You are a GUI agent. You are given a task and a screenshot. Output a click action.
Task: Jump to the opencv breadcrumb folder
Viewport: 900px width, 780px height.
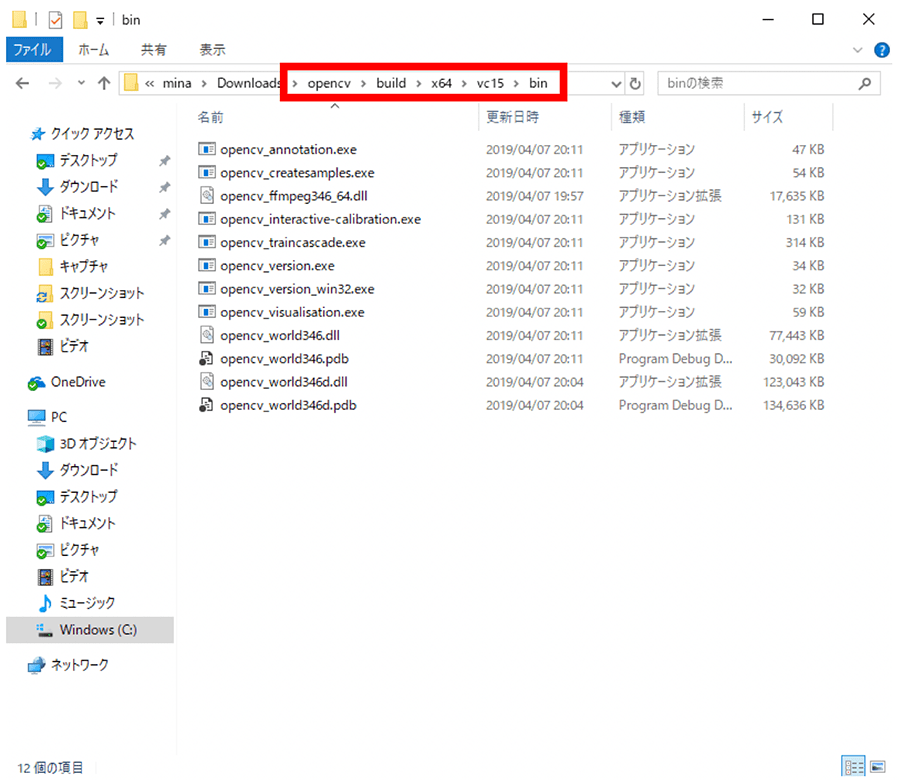(329, 83)
